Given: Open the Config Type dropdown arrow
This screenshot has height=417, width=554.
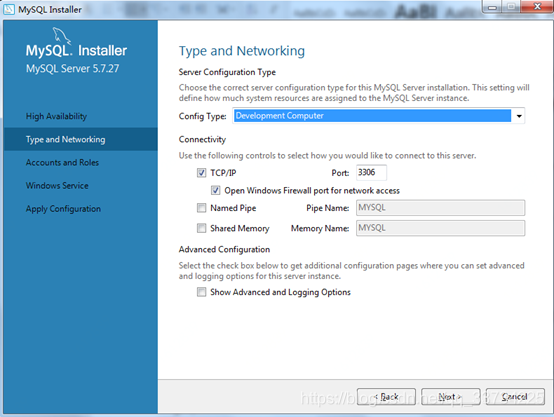Looking at the screenshot, I should (x=519, y=116).
